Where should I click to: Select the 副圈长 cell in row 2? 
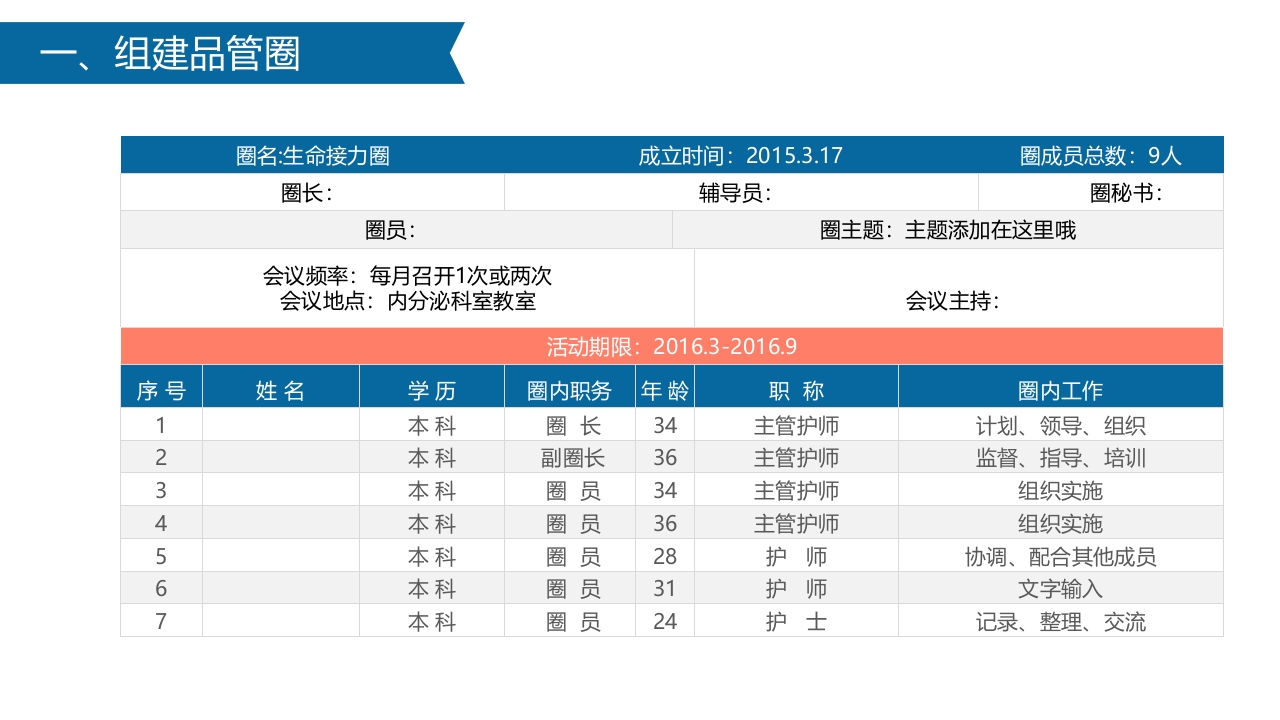pyautogui.click(x=572, y=457)
